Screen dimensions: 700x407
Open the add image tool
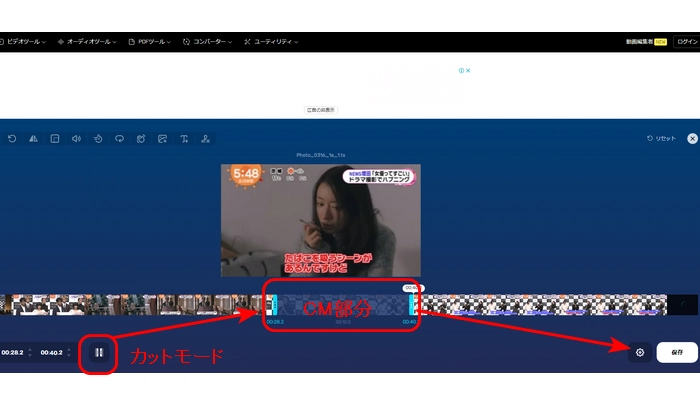pyautogui.click(x=162, y=139)
